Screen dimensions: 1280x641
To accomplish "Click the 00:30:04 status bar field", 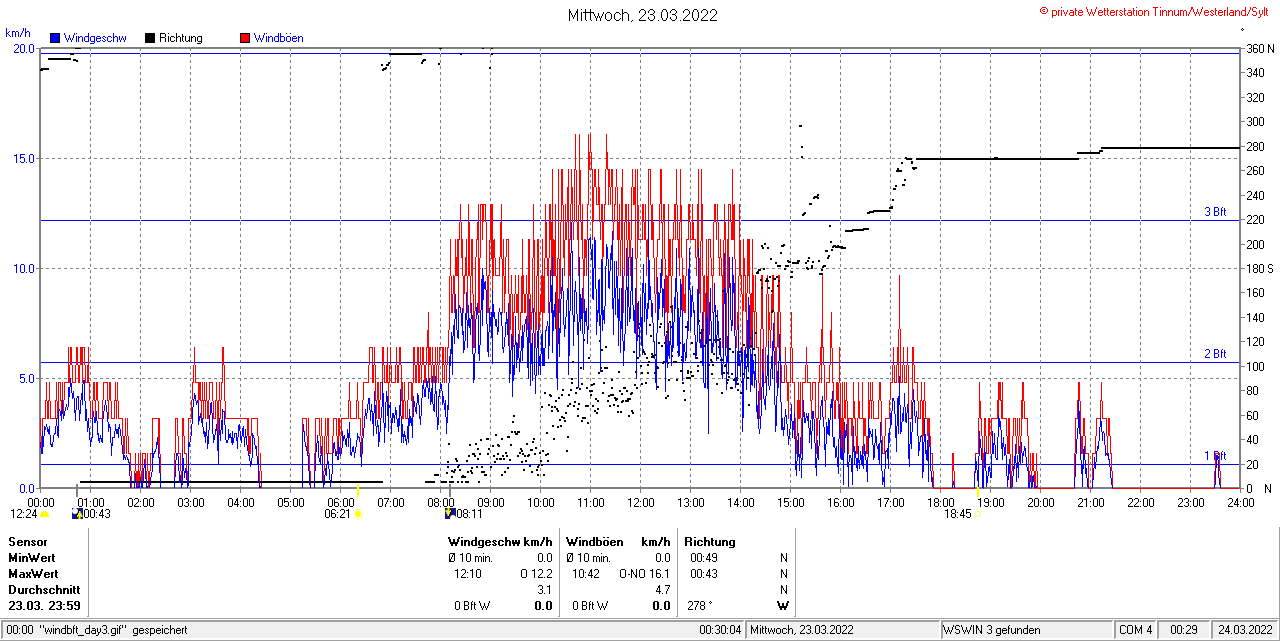I will [720, 630].
